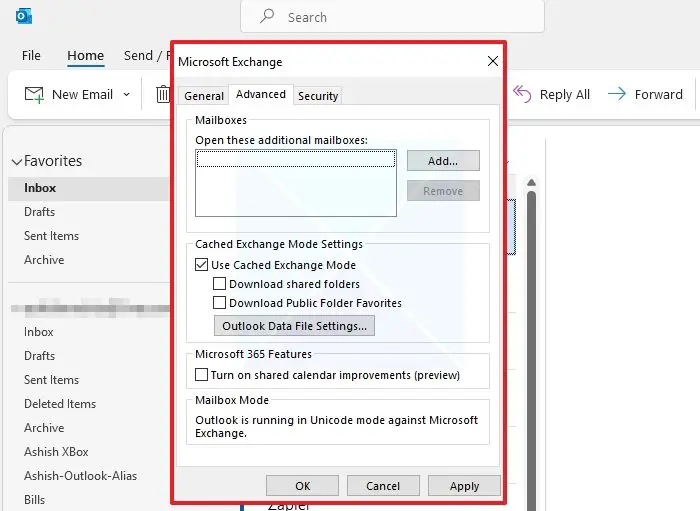Select the Home ribbon tab
The width and height of the screenshot is (700, 511).
point(86,55)
